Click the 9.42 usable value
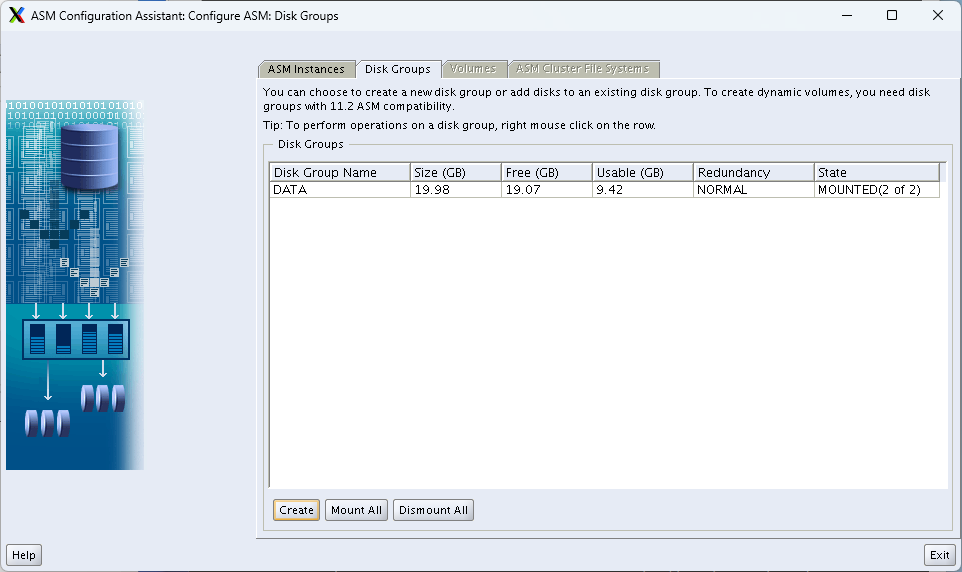Image resolution: width=962 pixels, height=572 pixels. pyautogui.click(x=643, y=190)
